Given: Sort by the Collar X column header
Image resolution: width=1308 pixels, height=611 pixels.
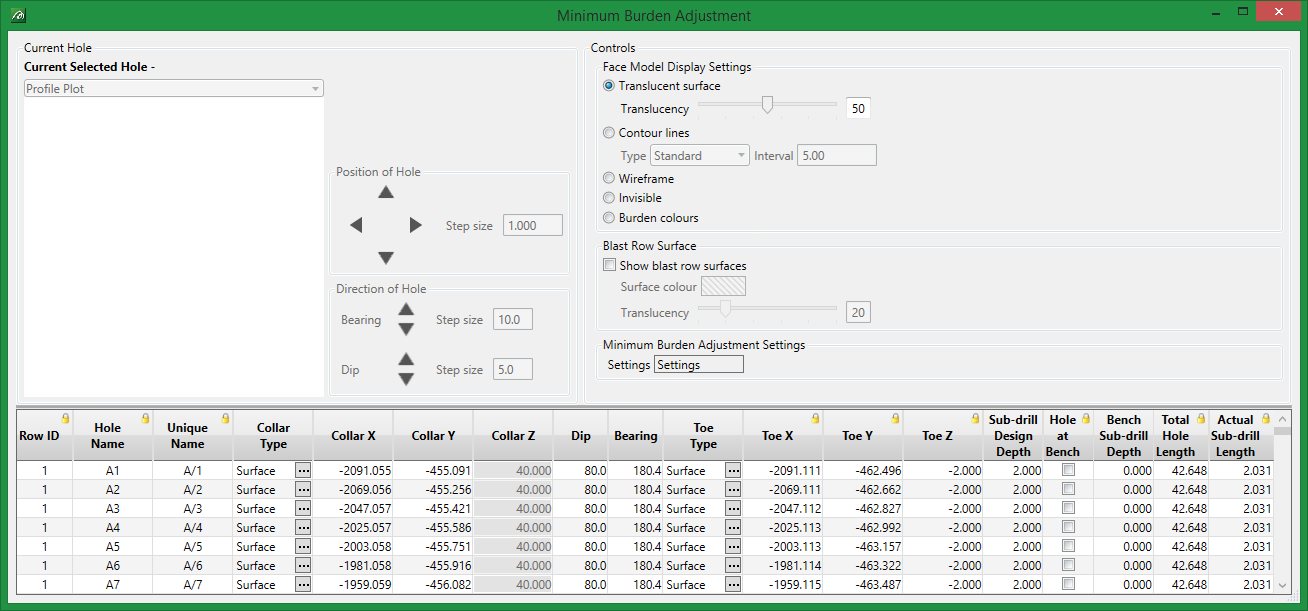Looking at the screenshot, I should (353, 436).
